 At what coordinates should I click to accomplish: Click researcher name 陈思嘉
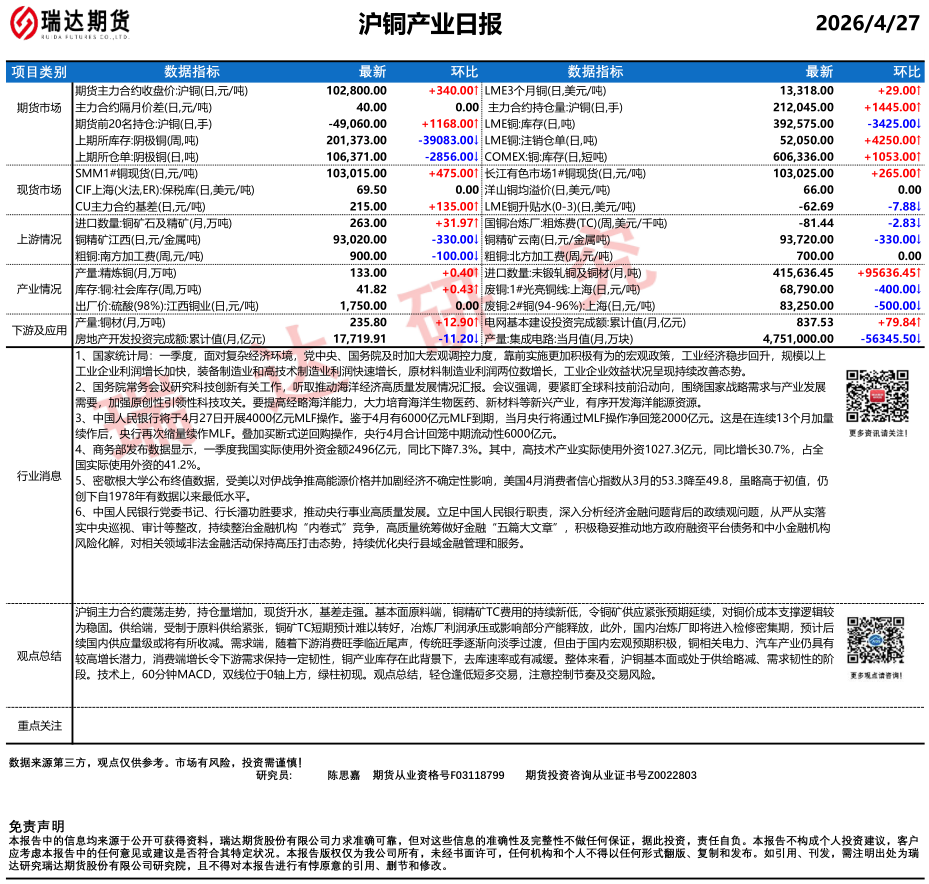(x=344, y=775)
